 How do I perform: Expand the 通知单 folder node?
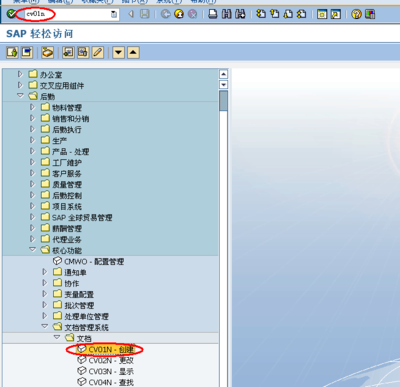[45, 272]
